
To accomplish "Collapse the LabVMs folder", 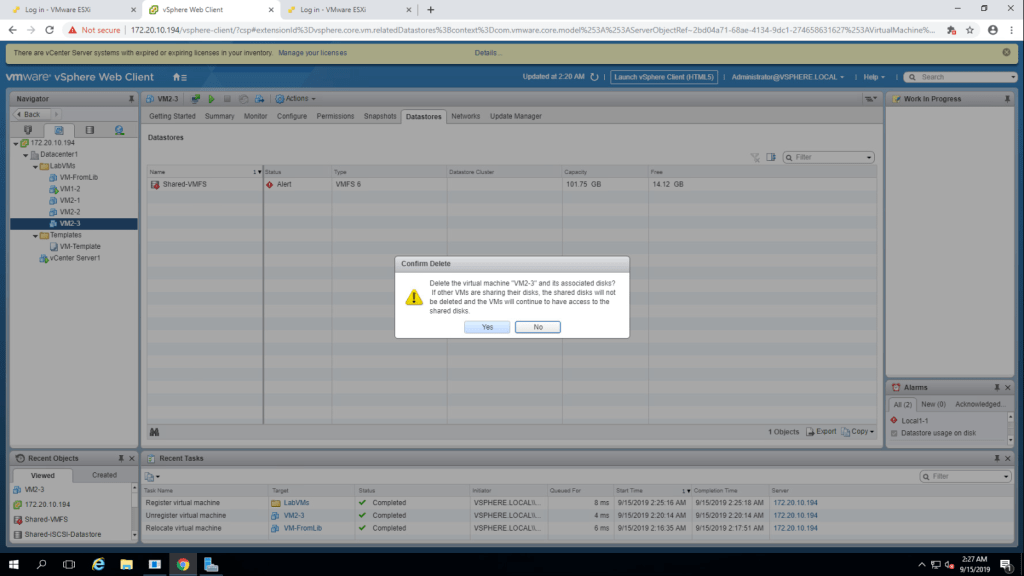I will point(37,166).
